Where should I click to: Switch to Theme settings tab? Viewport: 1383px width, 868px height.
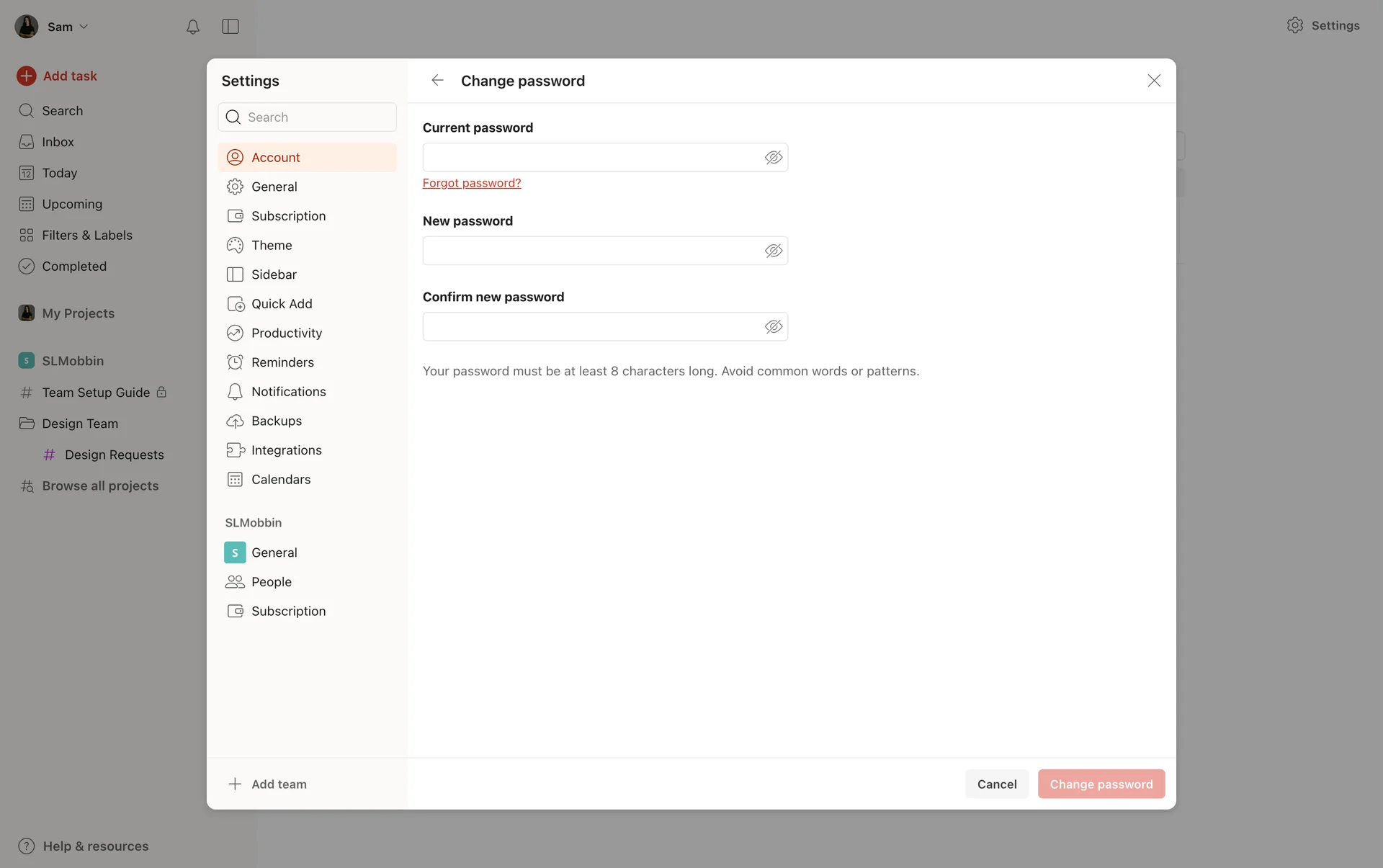(x=272, y=245)
